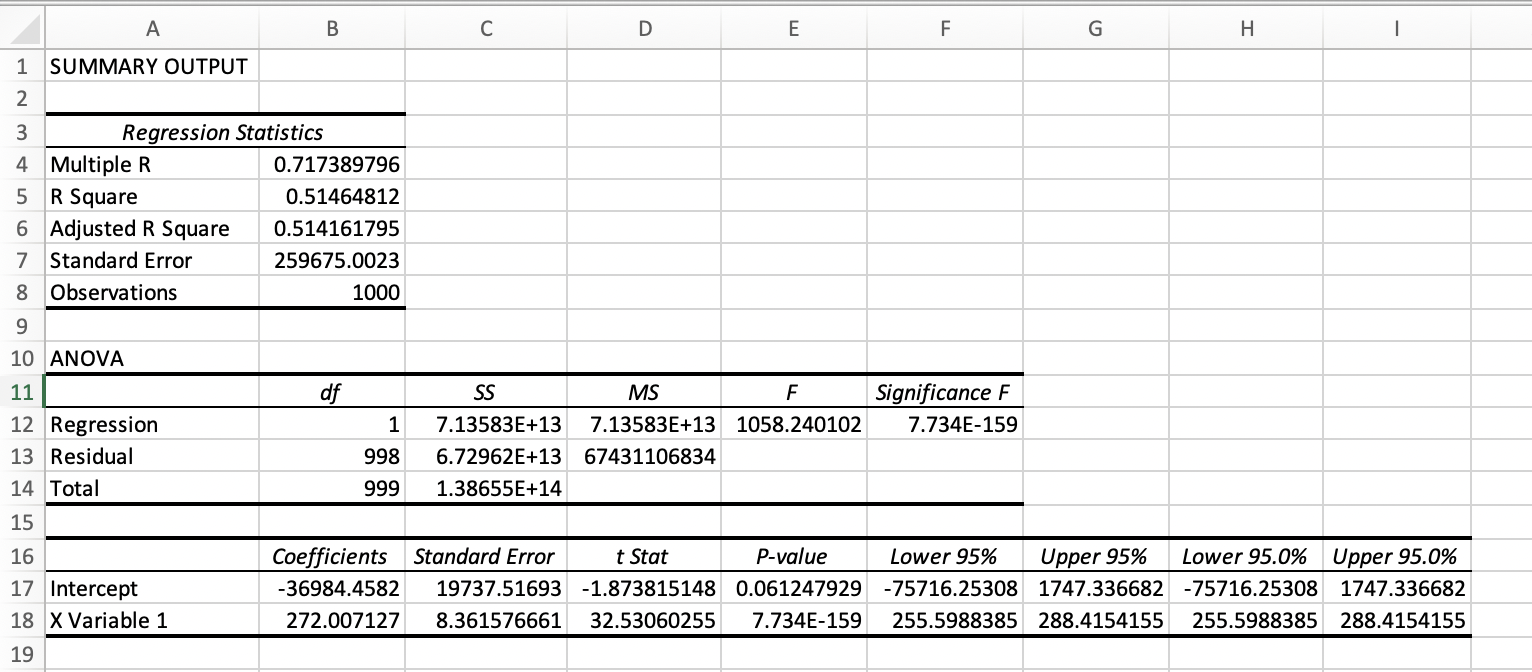Select the Residual SS value cell
Viewport: 1532px width, 672px height.
[x=486, y=456]
